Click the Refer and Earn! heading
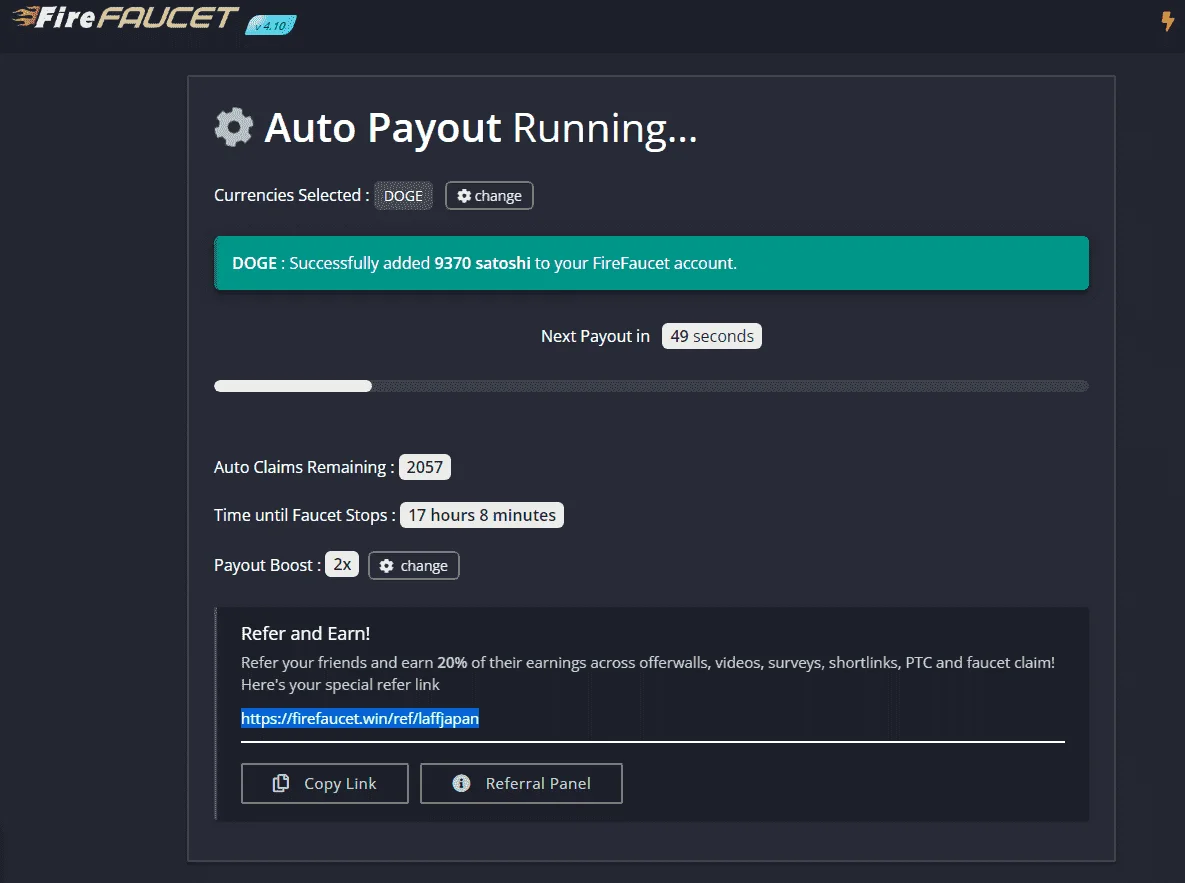The width and height of the screenshot is (1185, 883). pos(305,634)
